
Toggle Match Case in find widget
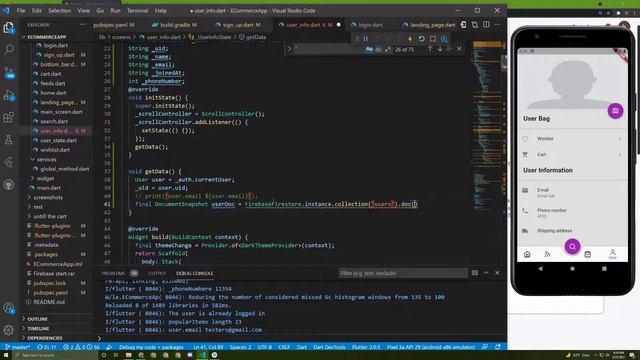coord(369,49)
